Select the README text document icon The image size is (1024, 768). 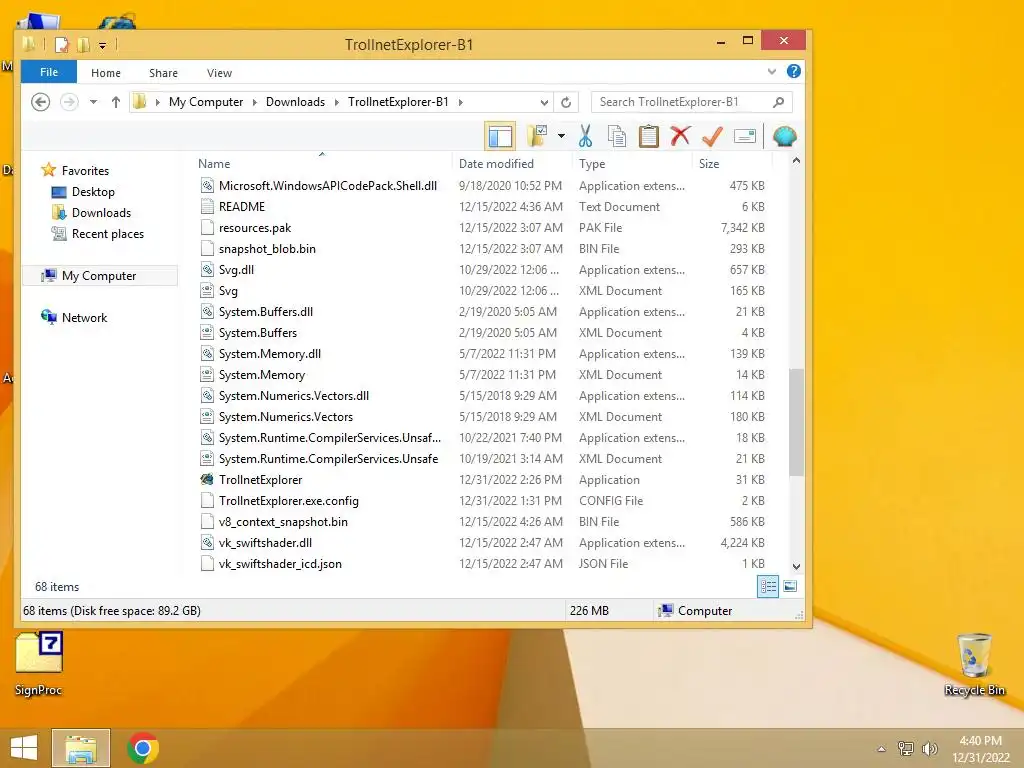click(207, 206)
